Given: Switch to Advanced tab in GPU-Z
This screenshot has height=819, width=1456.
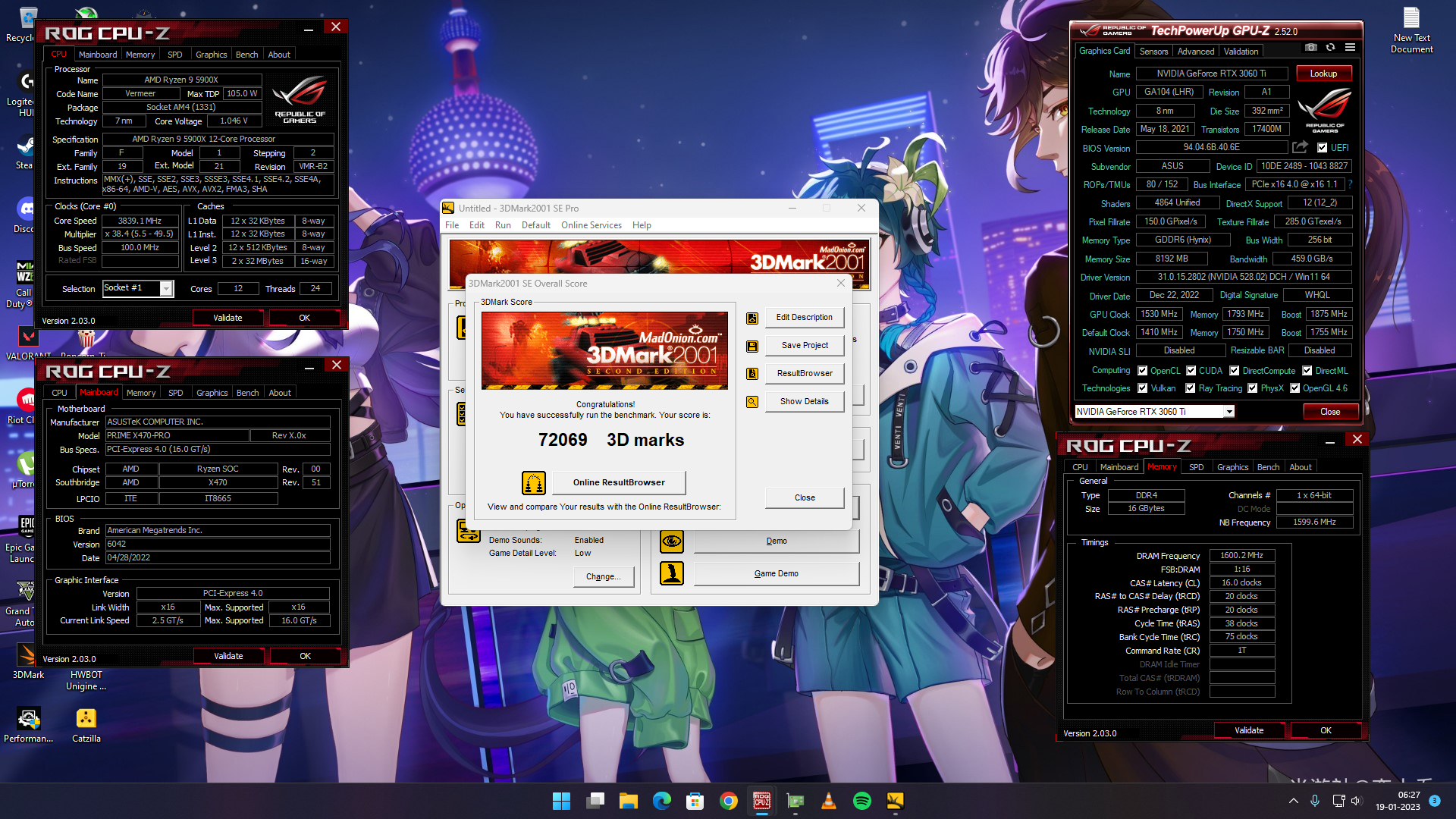Looking at the screenshot, I should [1196, 52].
